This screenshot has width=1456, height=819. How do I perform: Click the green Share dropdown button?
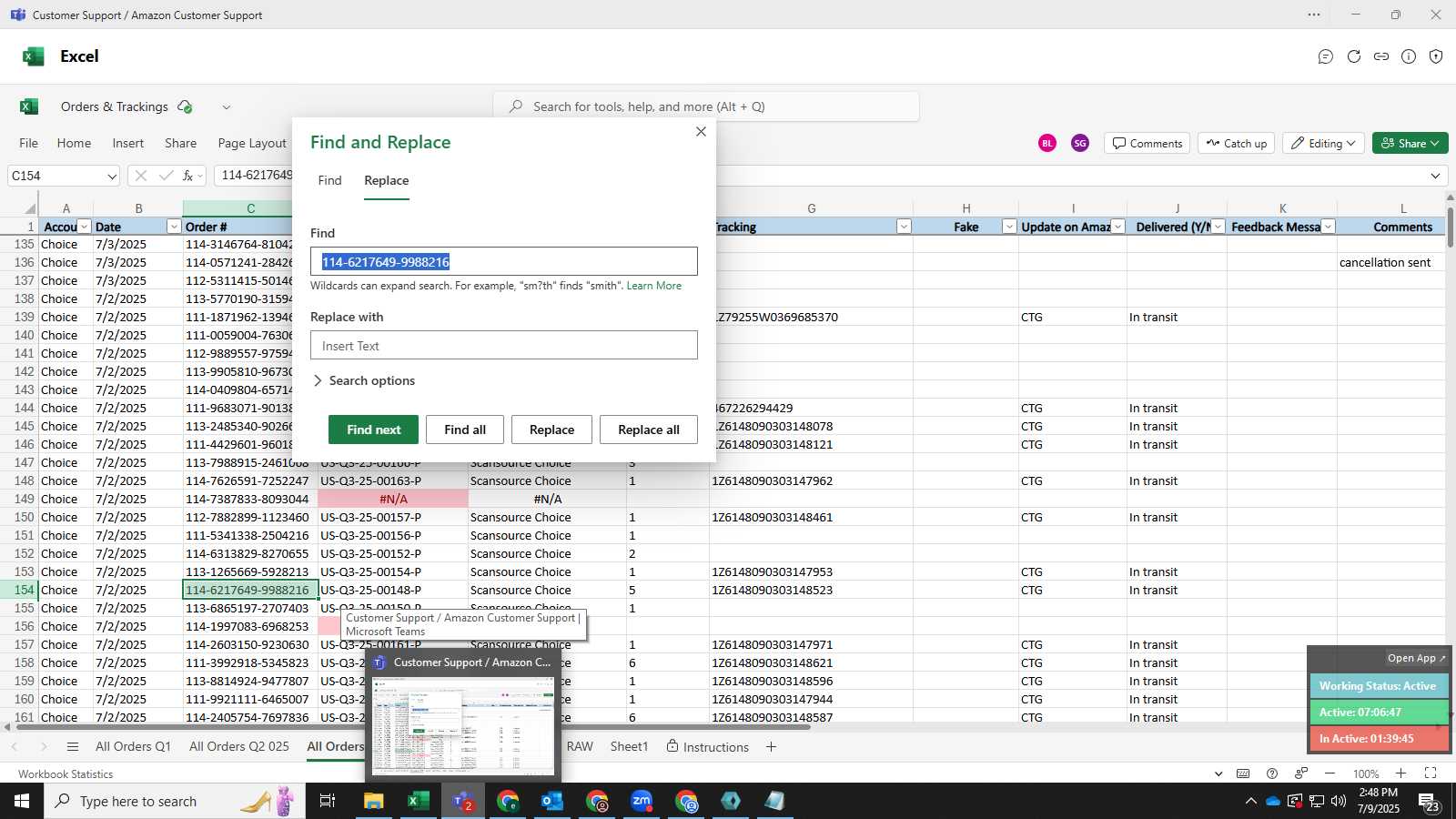[1410, 143]
